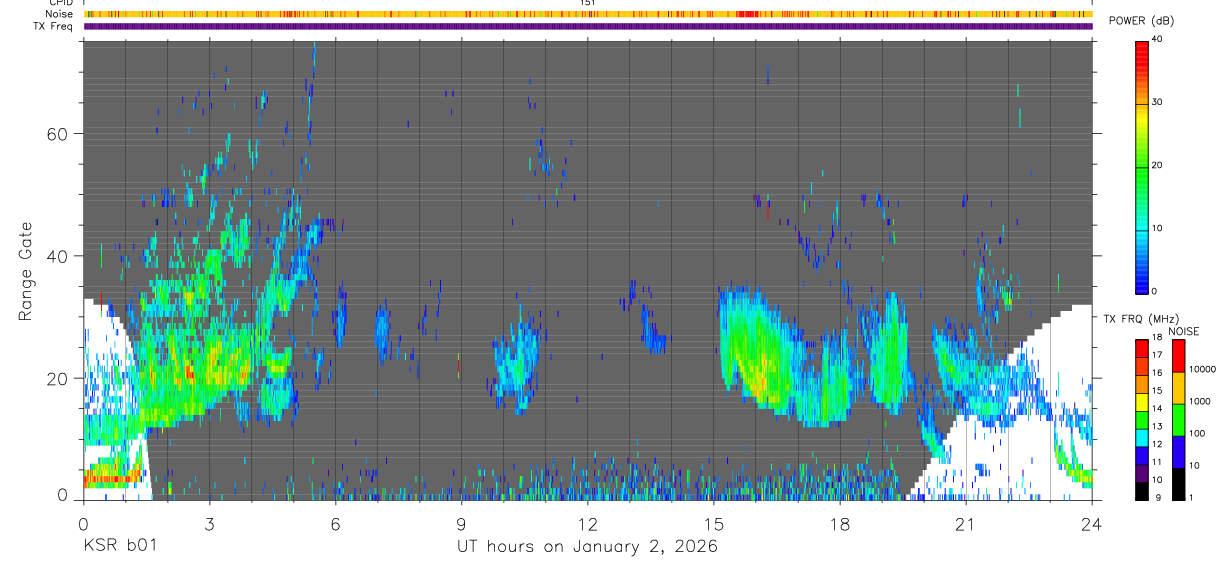Screen dimensions: 1228x567
Task: Click the 3 hour tick on time axis
Action: click(209, 524)
